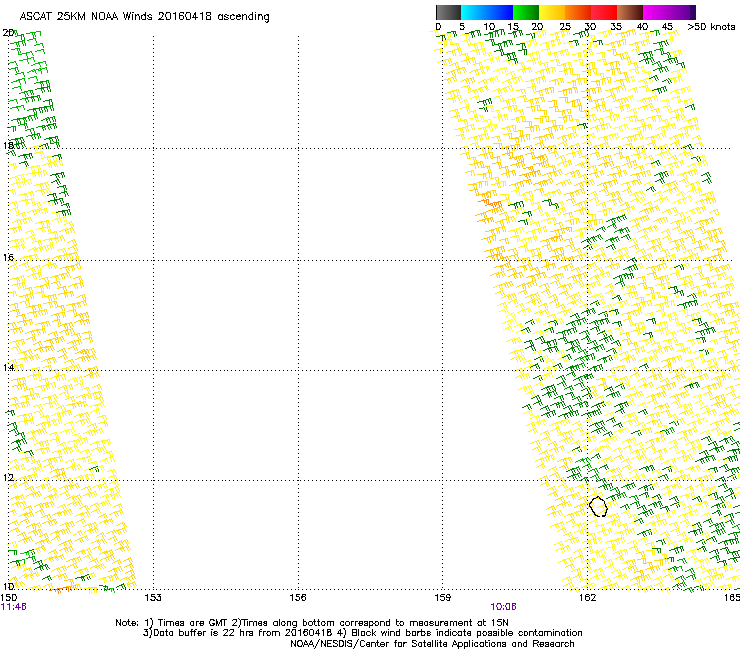Click longitude axis label '162'

pos(587,598)
